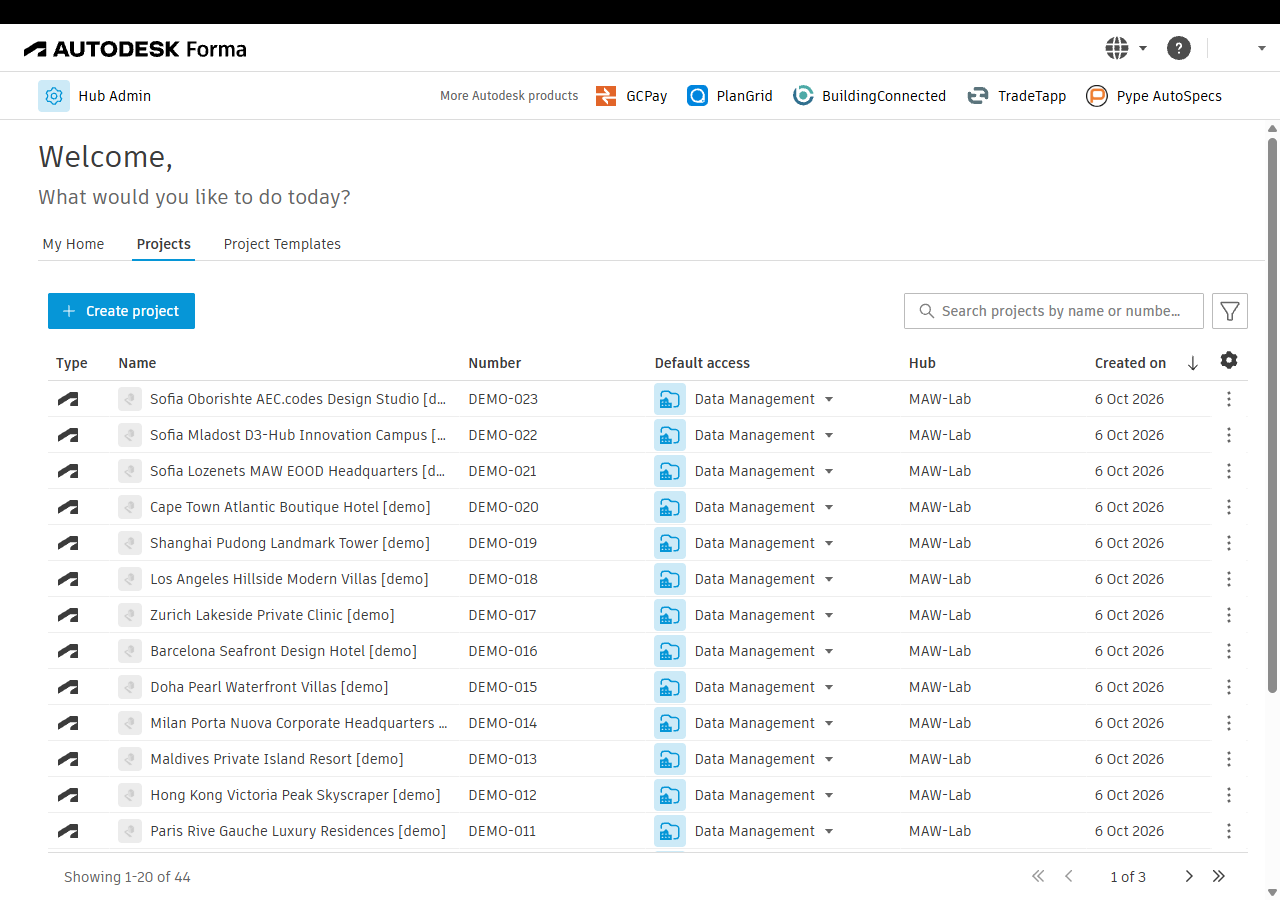Click the Create project button
This screenshot has height=900, width=1280.
pyautogui.click(x=121, y=311)
